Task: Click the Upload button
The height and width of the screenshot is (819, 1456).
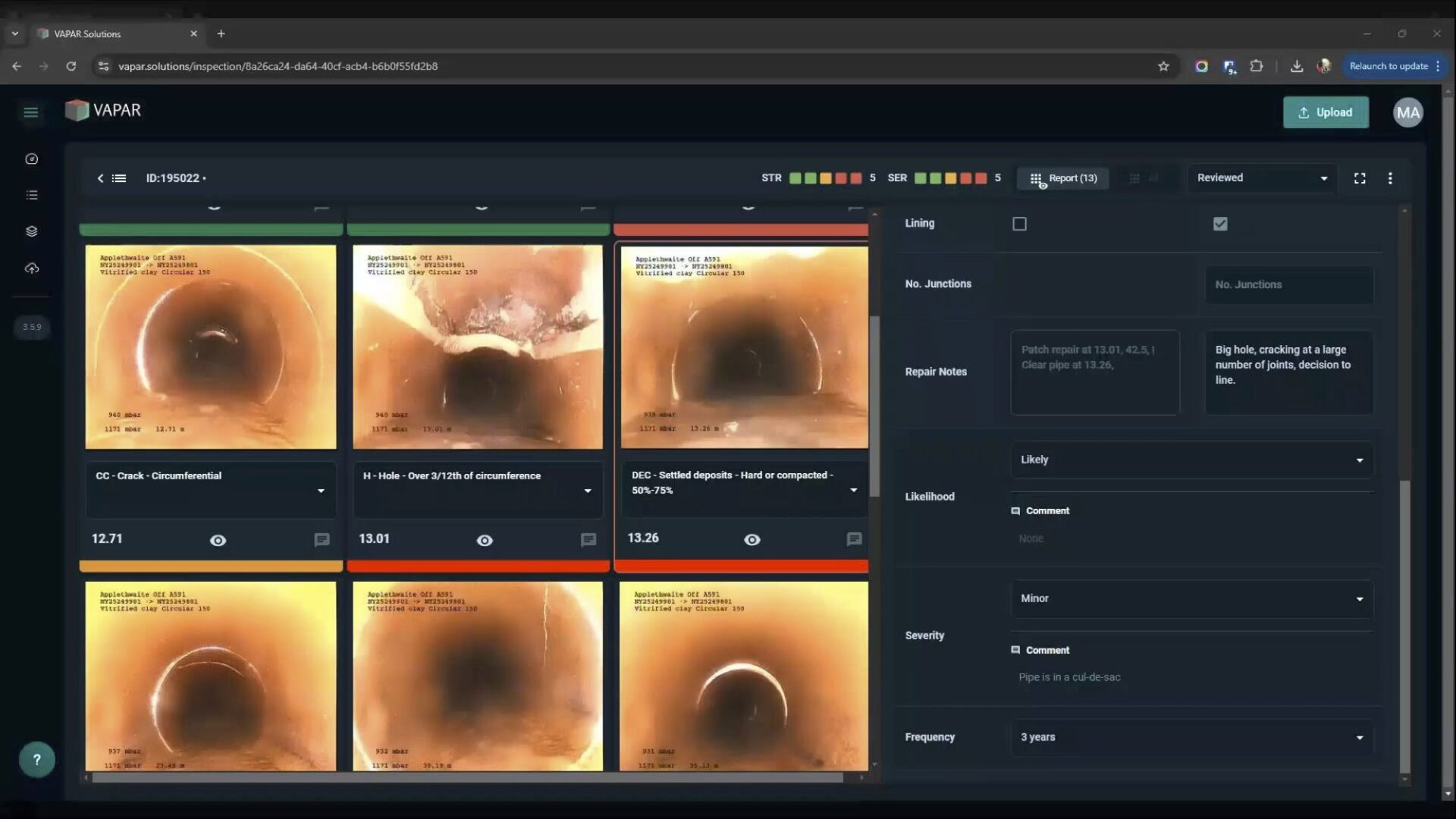Action: click(x=1326, y=112)
